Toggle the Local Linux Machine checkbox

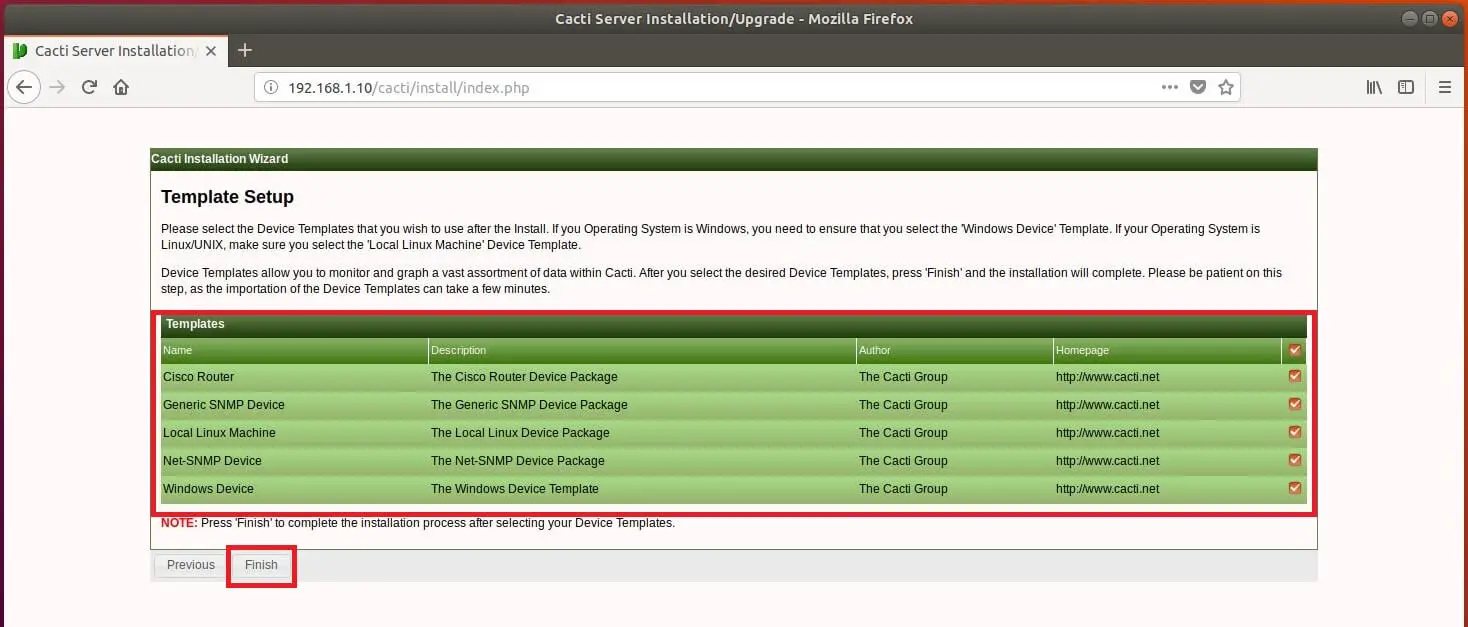click(1295, 432)
